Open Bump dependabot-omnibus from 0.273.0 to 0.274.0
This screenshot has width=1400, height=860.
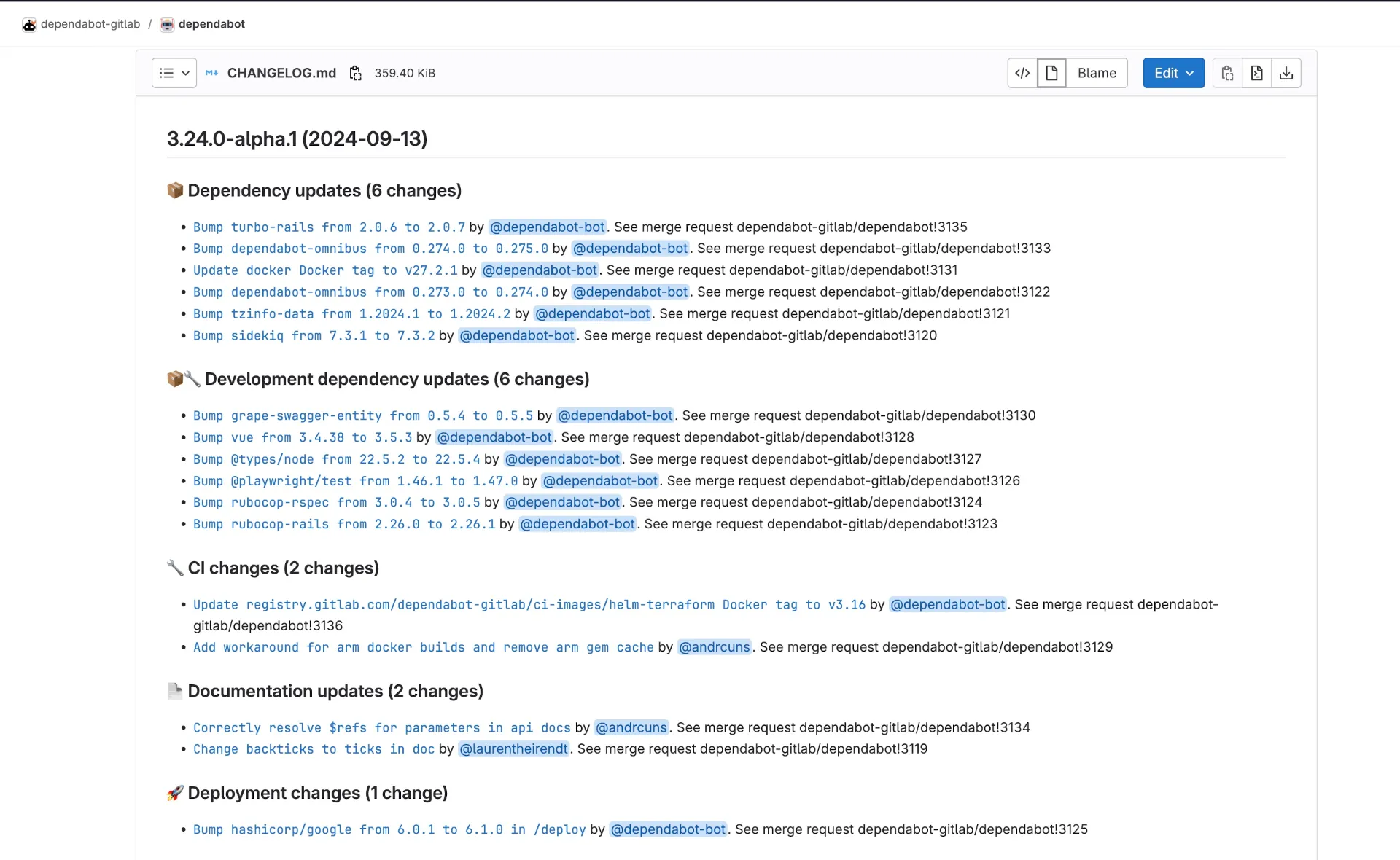[370, 292]
